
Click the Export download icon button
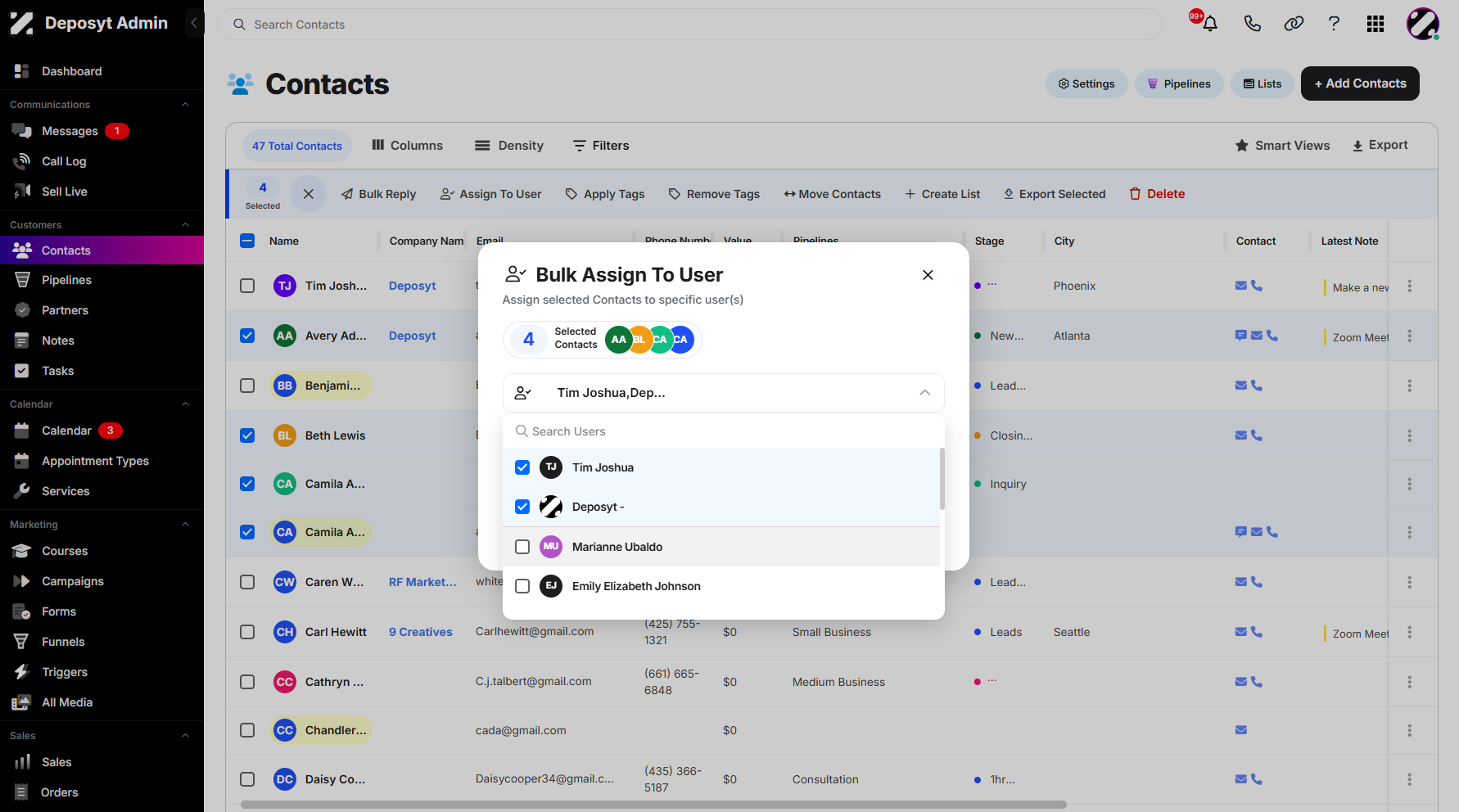click(x=1380, y=145)
